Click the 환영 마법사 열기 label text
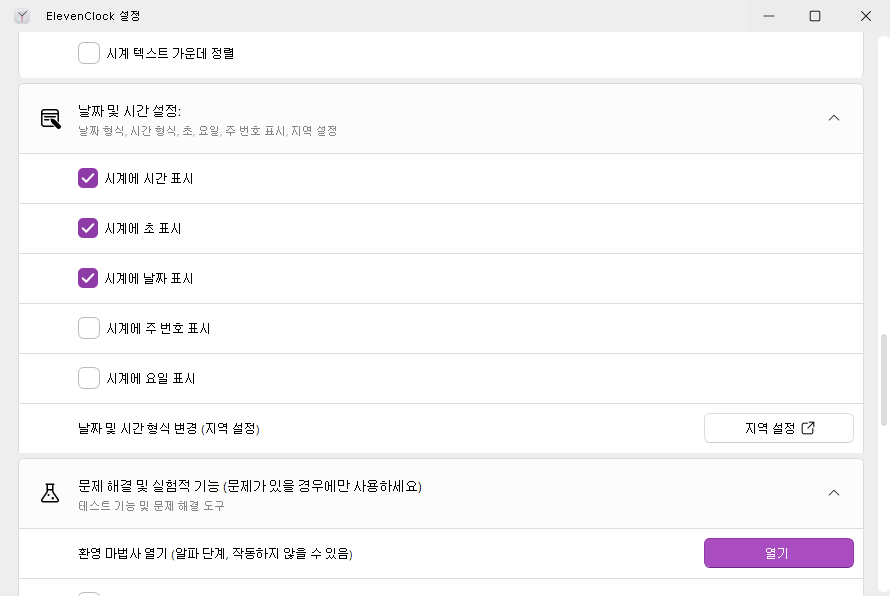890x596 pixels. [x=215, y=553]
